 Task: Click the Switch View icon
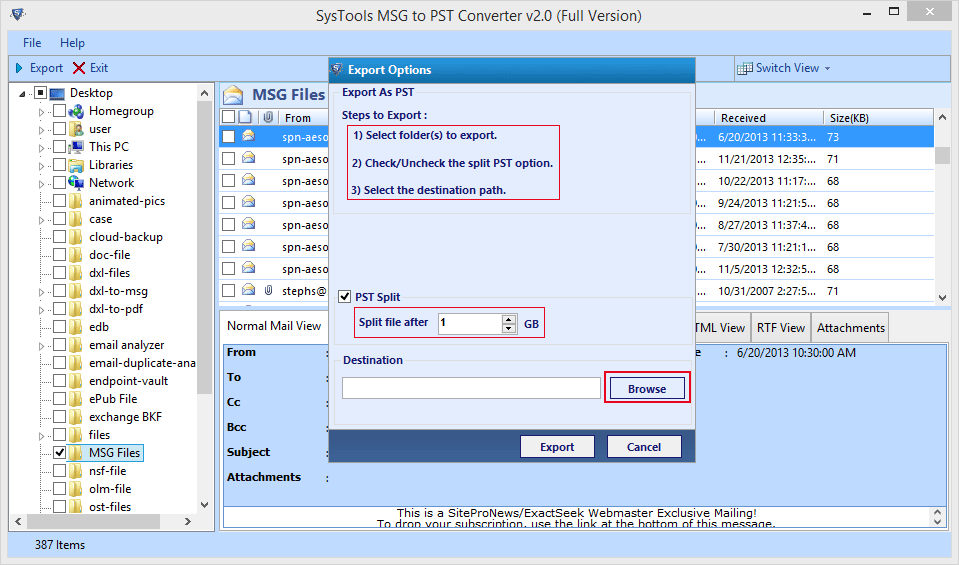[745, 68]
